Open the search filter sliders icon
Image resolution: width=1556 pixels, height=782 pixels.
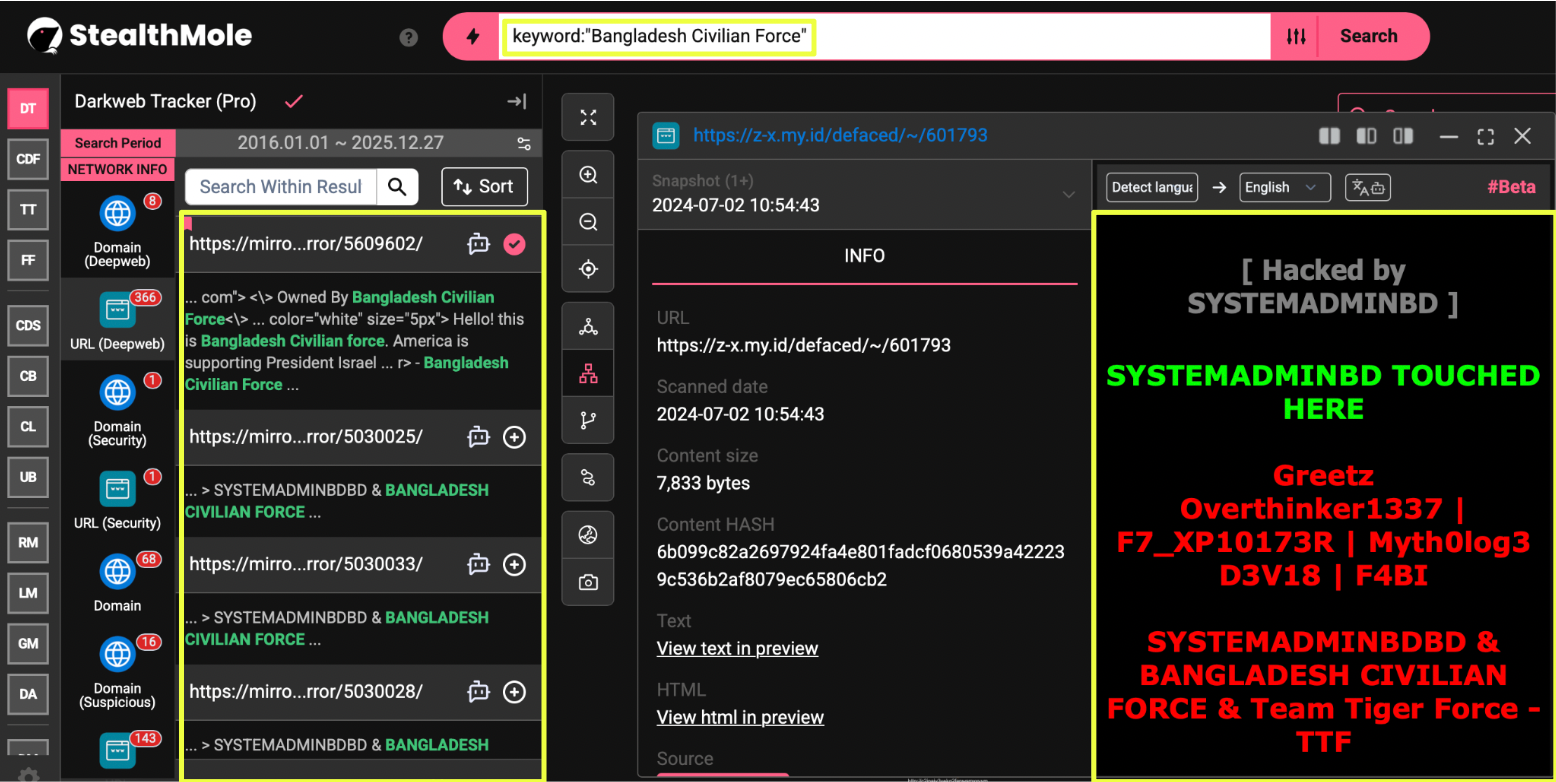point(1296,37)
